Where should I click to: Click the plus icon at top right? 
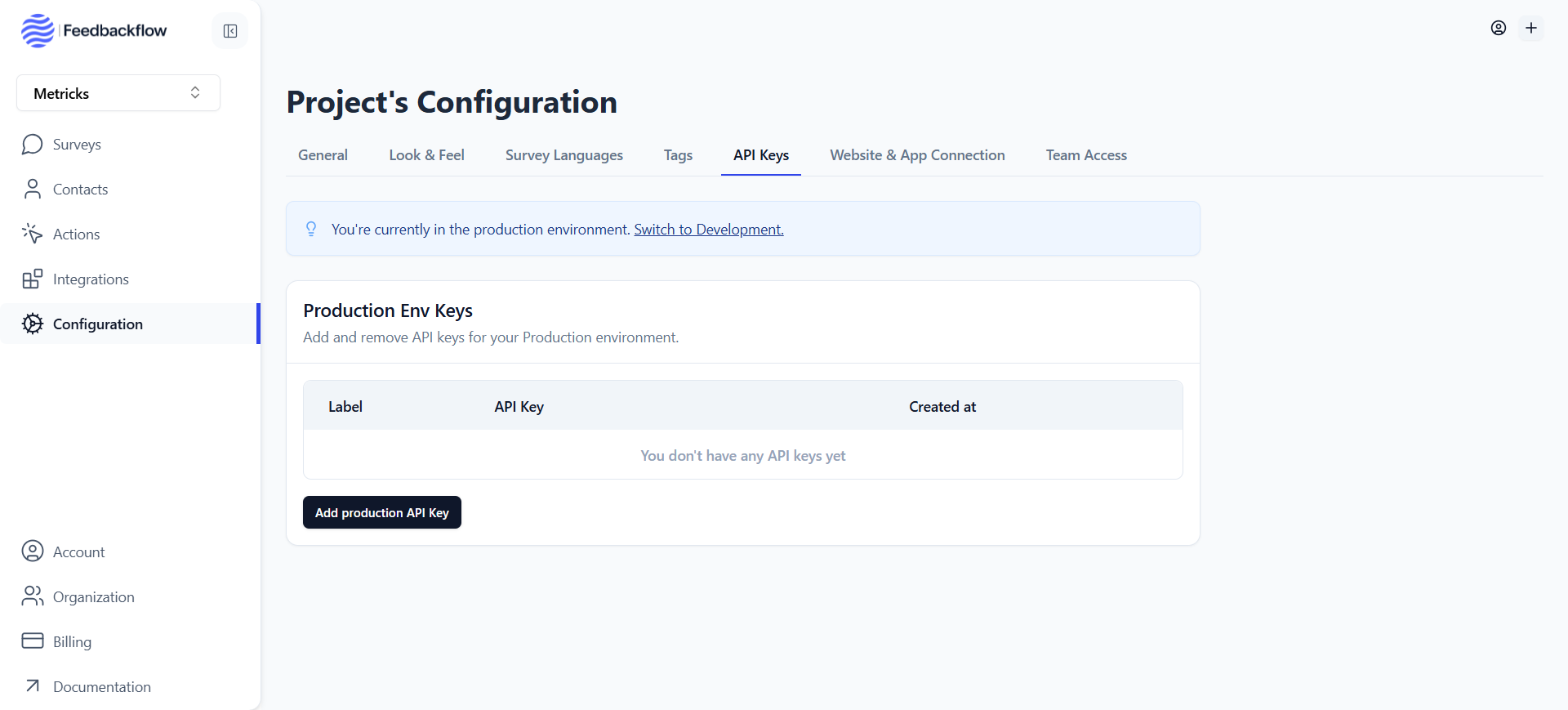coord(1531,28)
